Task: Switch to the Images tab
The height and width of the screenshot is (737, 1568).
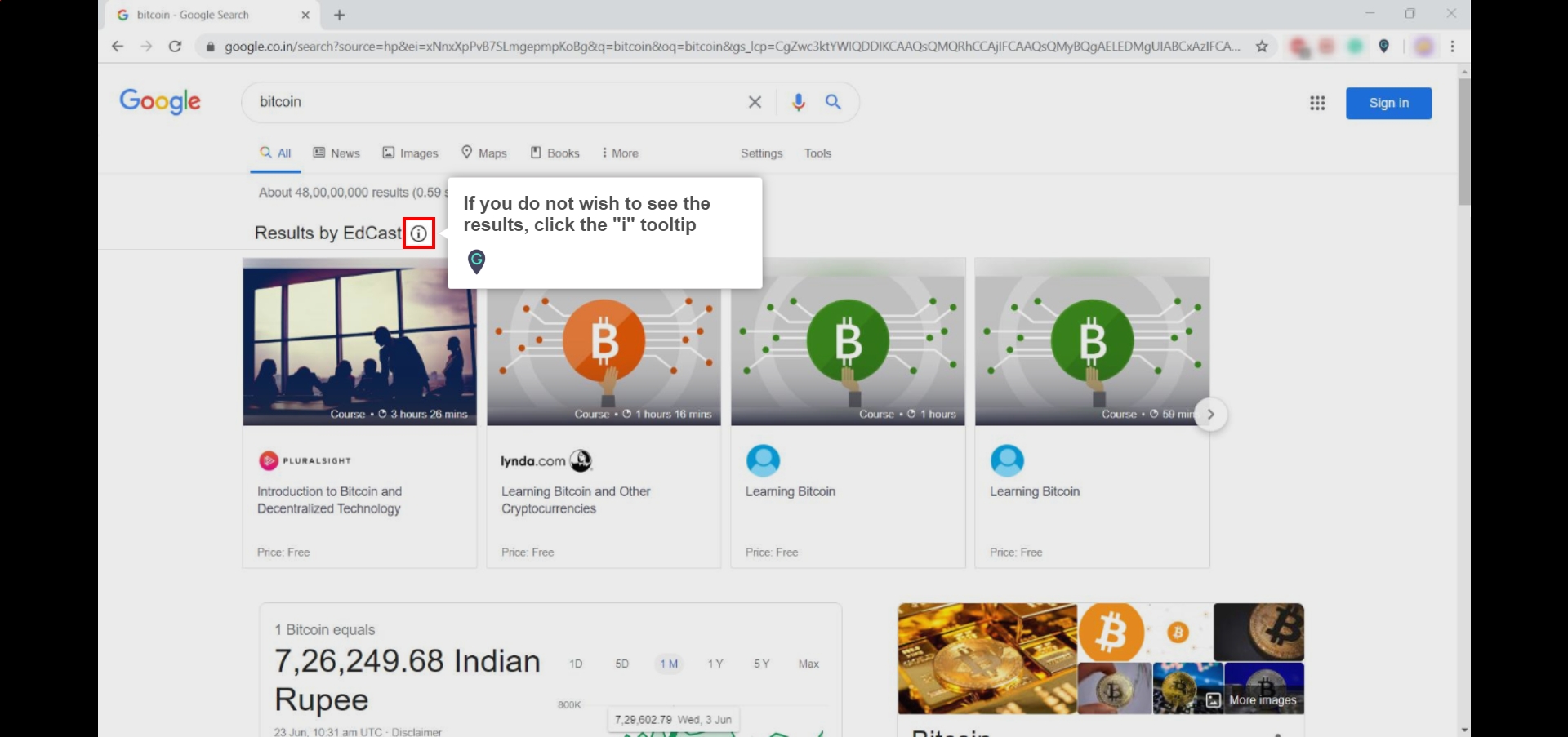Action: pos(411,153)
